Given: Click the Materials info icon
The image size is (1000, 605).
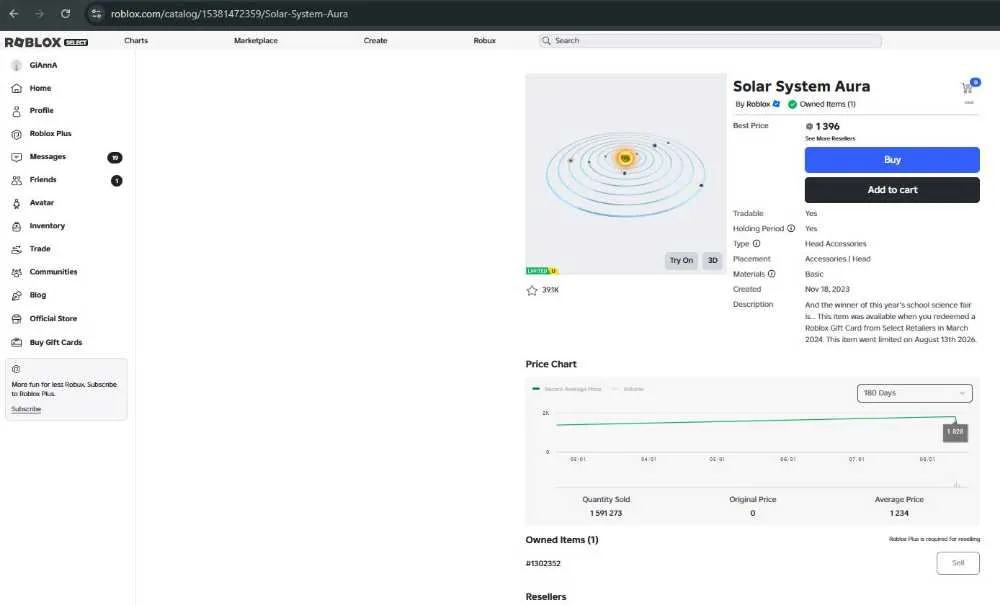Looking at the screenshot, I should (772, 274).
